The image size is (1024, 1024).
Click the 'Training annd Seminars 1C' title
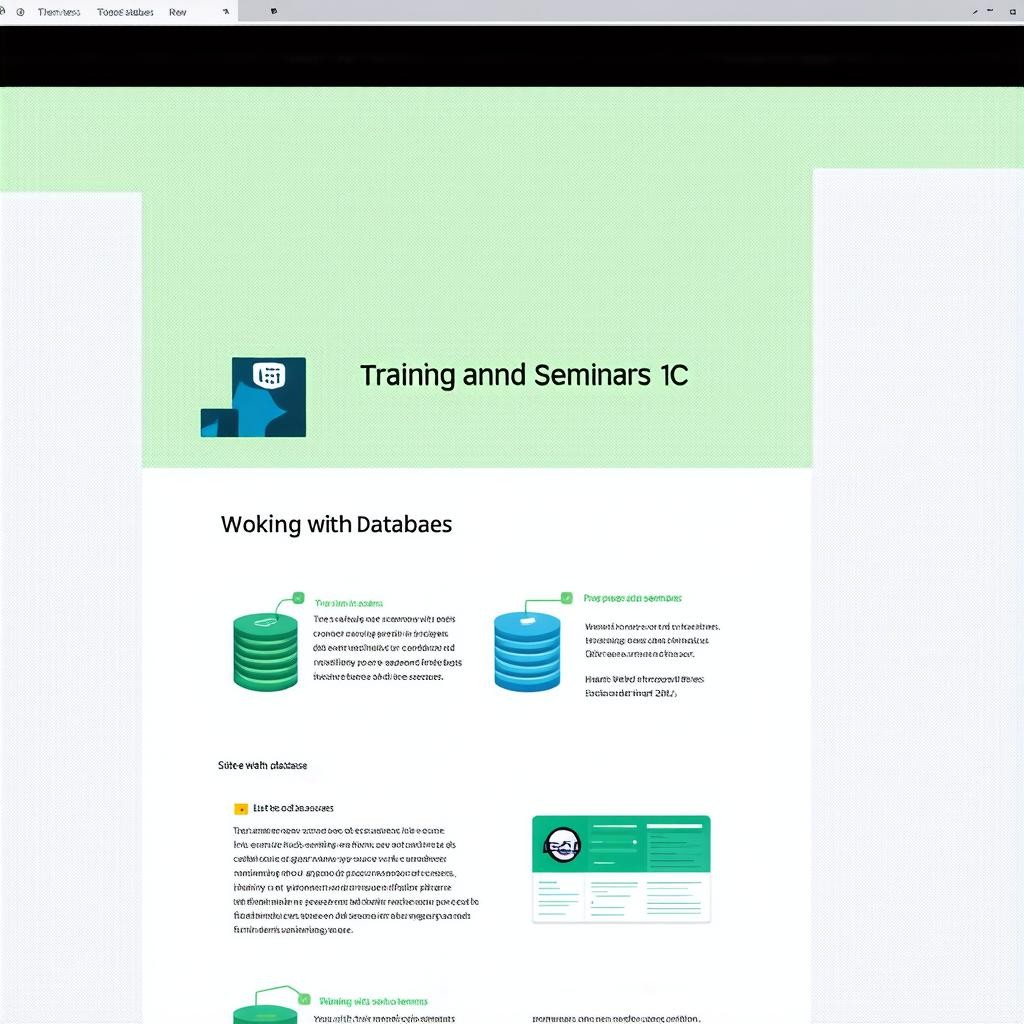(523, 376)
